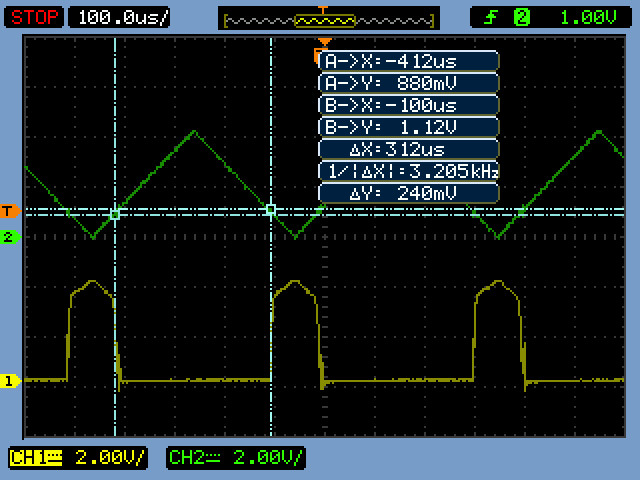Select the green channel 2 ground marker
Screen dimensions: 640x480
coord(9,237)
